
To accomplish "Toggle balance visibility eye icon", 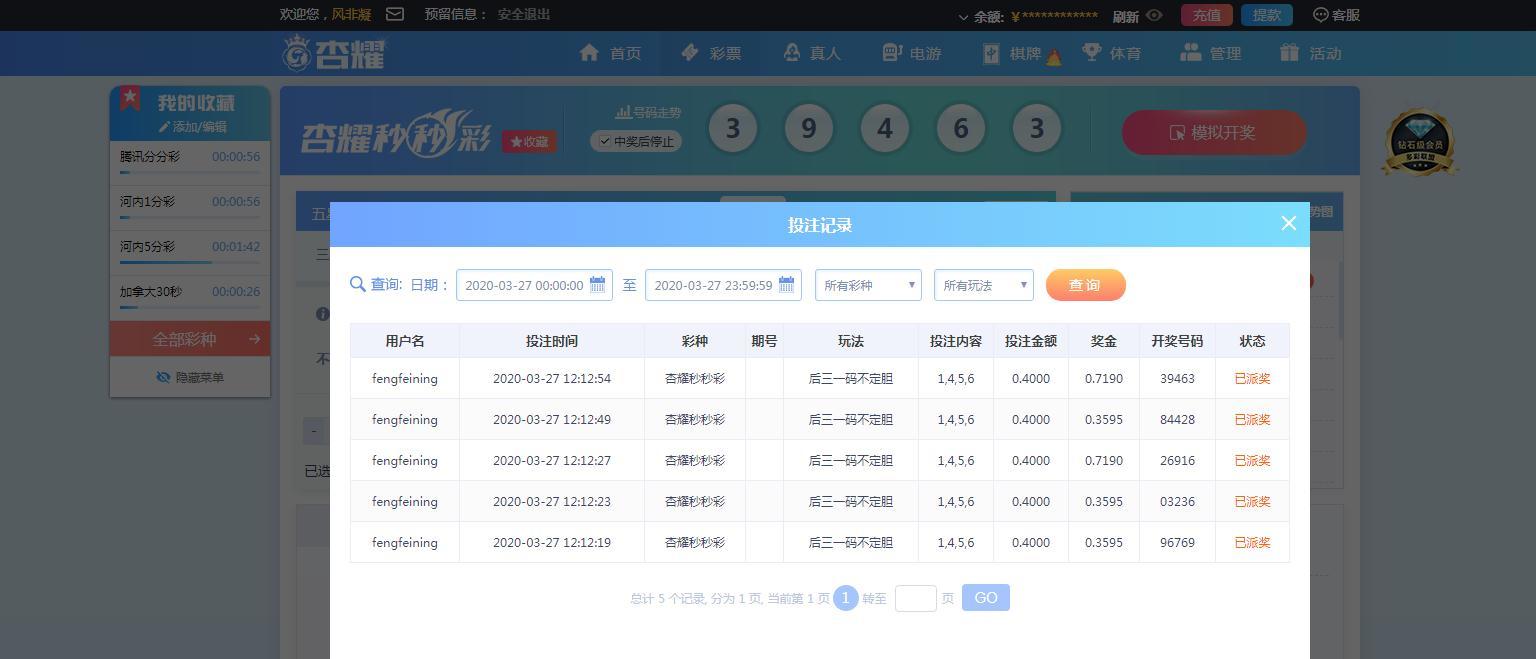I will [1154, 15].
